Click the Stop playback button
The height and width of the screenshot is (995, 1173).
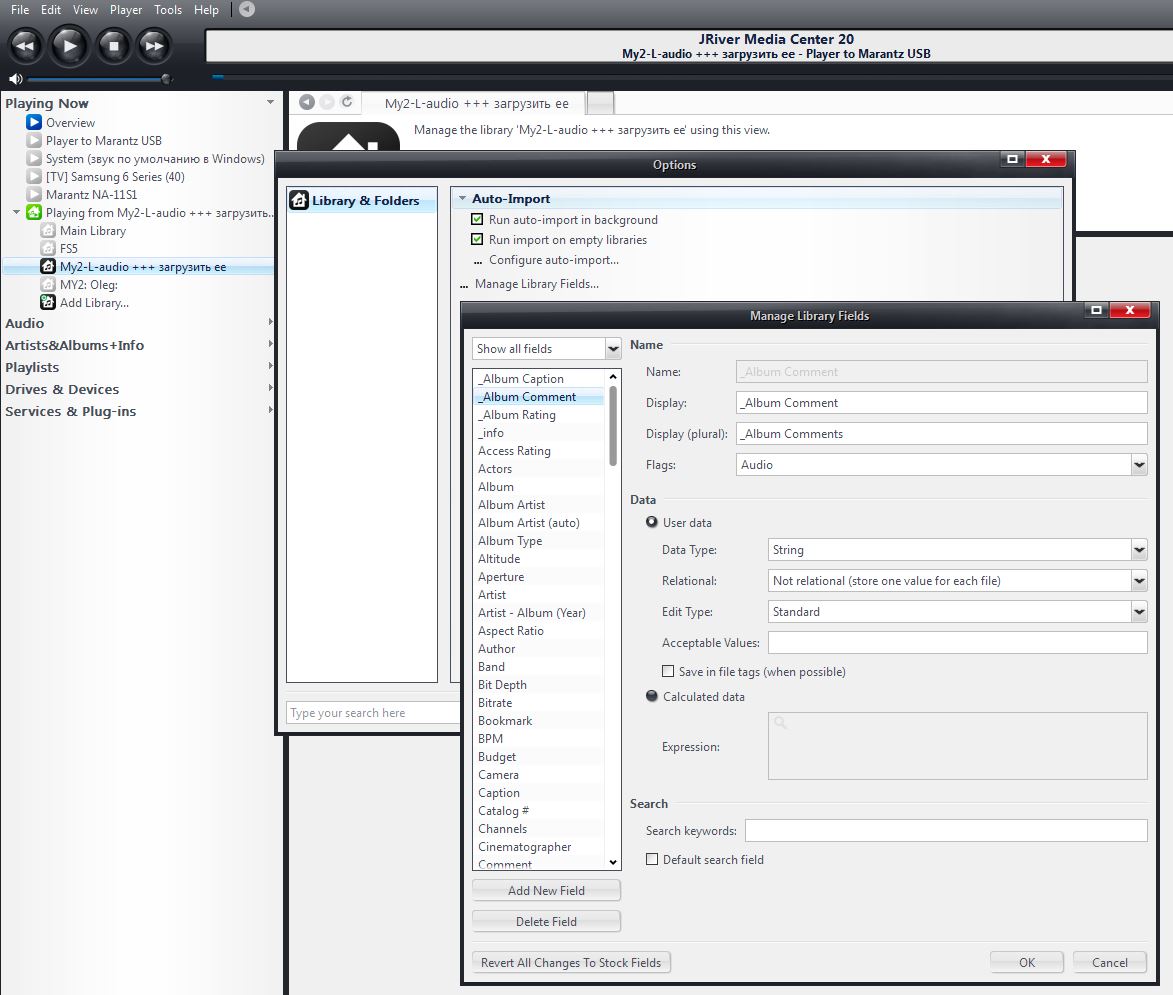click(114, 46)
